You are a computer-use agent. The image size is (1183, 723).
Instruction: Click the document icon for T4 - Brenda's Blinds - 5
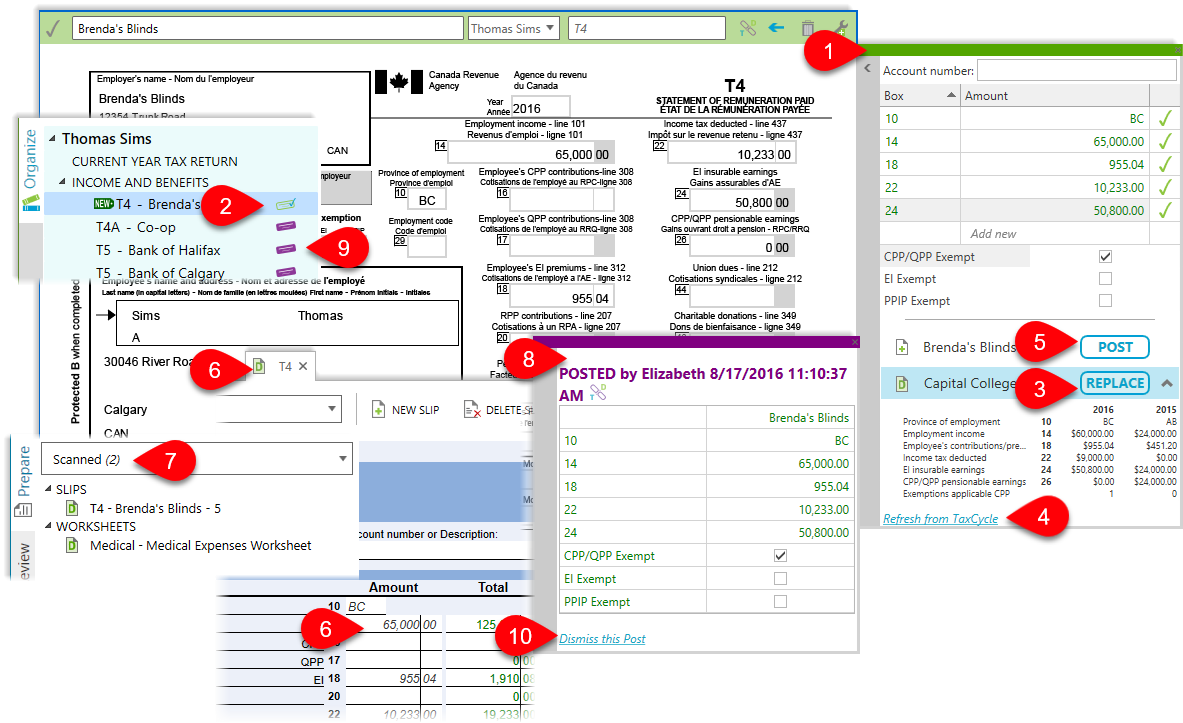[x=72, y=508]
